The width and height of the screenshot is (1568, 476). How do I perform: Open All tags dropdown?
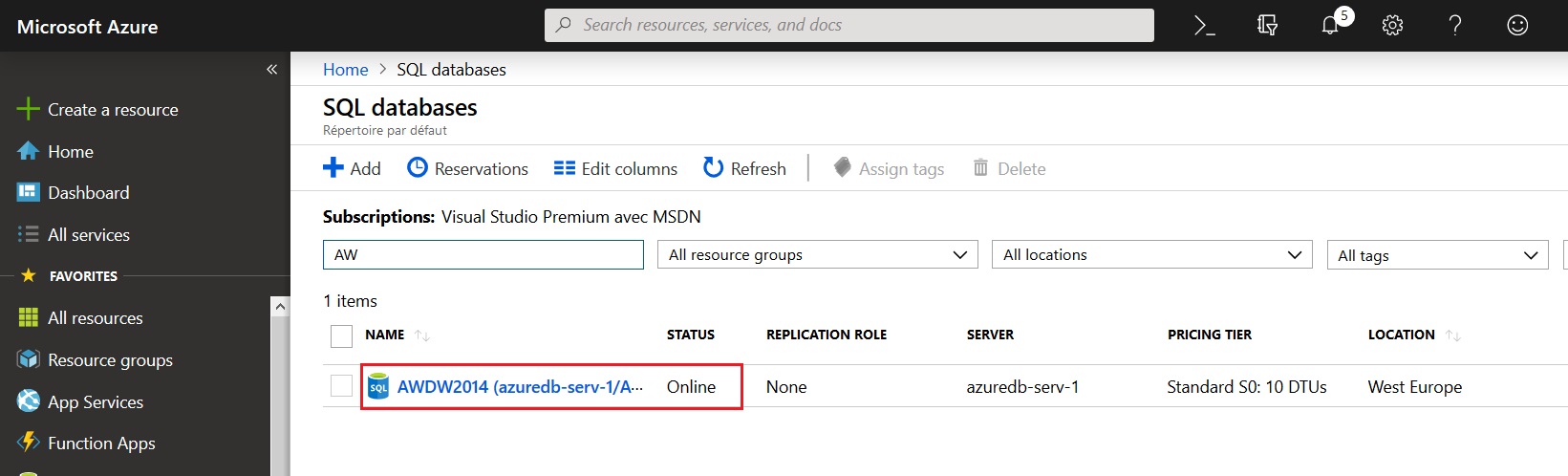click(x=1437, y=254)
